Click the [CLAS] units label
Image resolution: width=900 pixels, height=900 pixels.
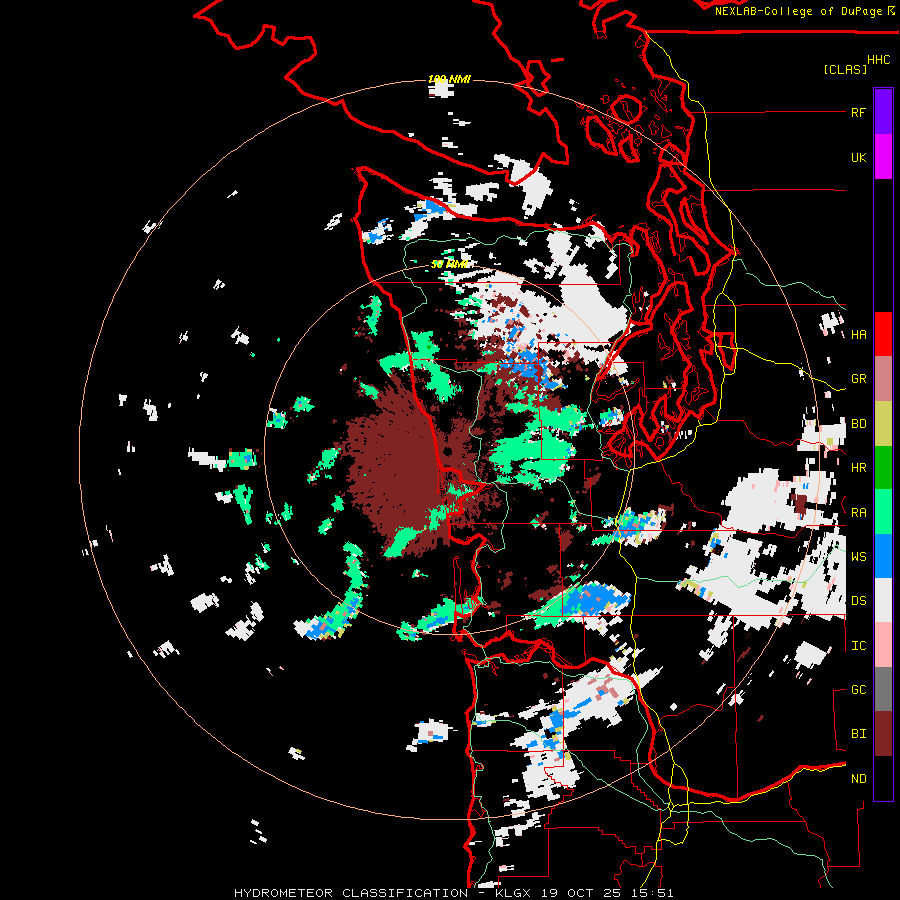845,70
